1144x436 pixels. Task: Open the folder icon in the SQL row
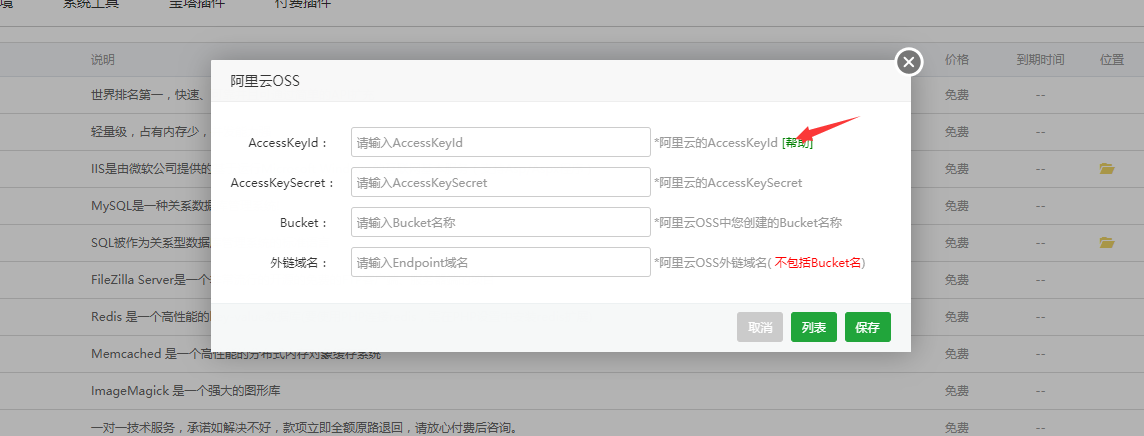point(1107,242)
